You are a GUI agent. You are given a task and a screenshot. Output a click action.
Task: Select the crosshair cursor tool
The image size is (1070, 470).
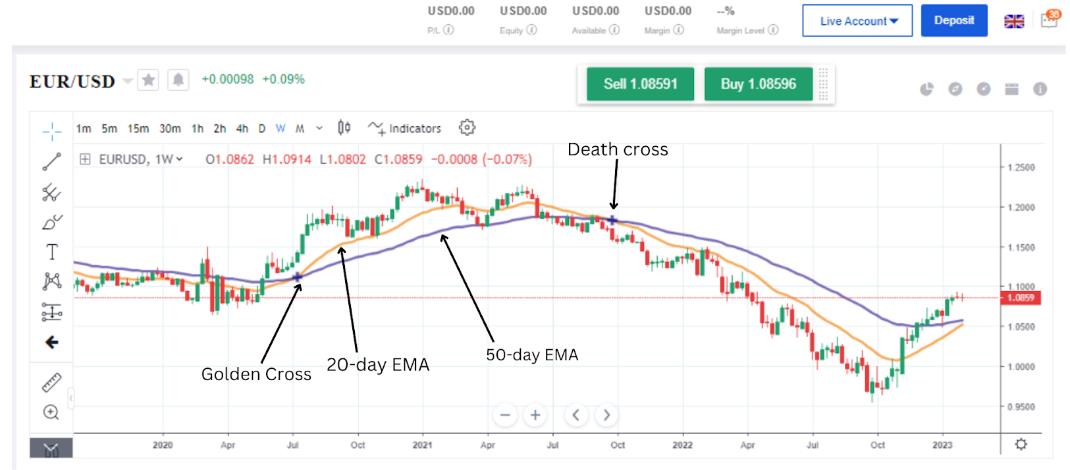tap(52, 129)
